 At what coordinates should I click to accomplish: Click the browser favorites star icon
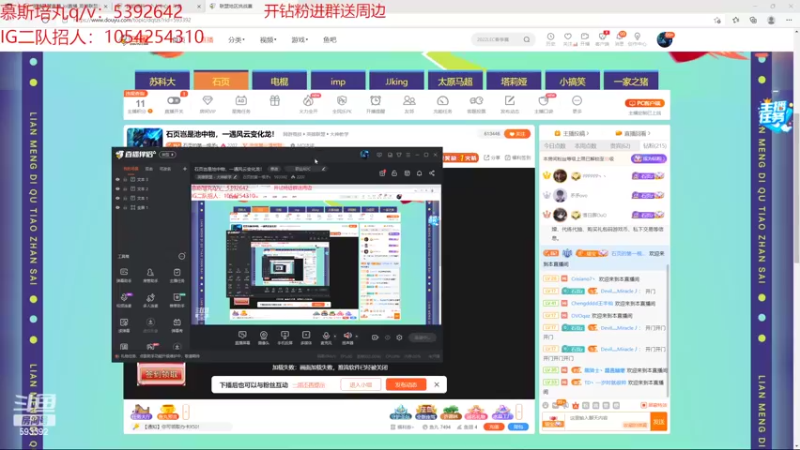[x=735, y=20]
